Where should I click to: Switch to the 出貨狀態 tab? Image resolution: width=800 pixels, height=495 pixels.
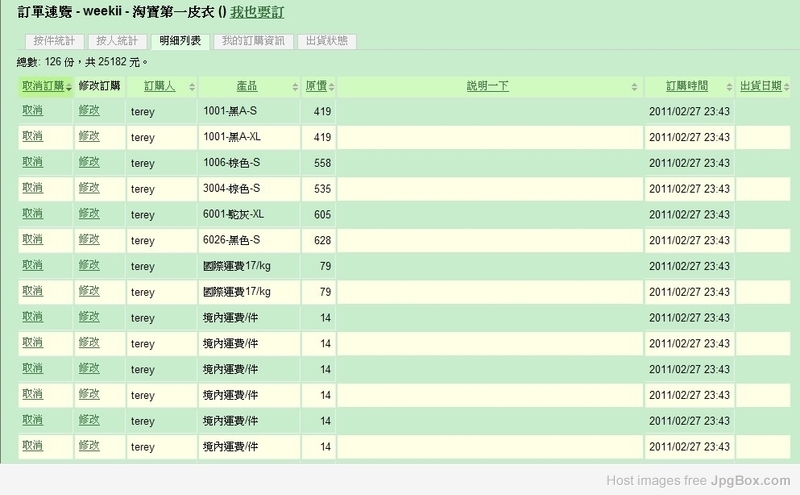tap(325, 41)
